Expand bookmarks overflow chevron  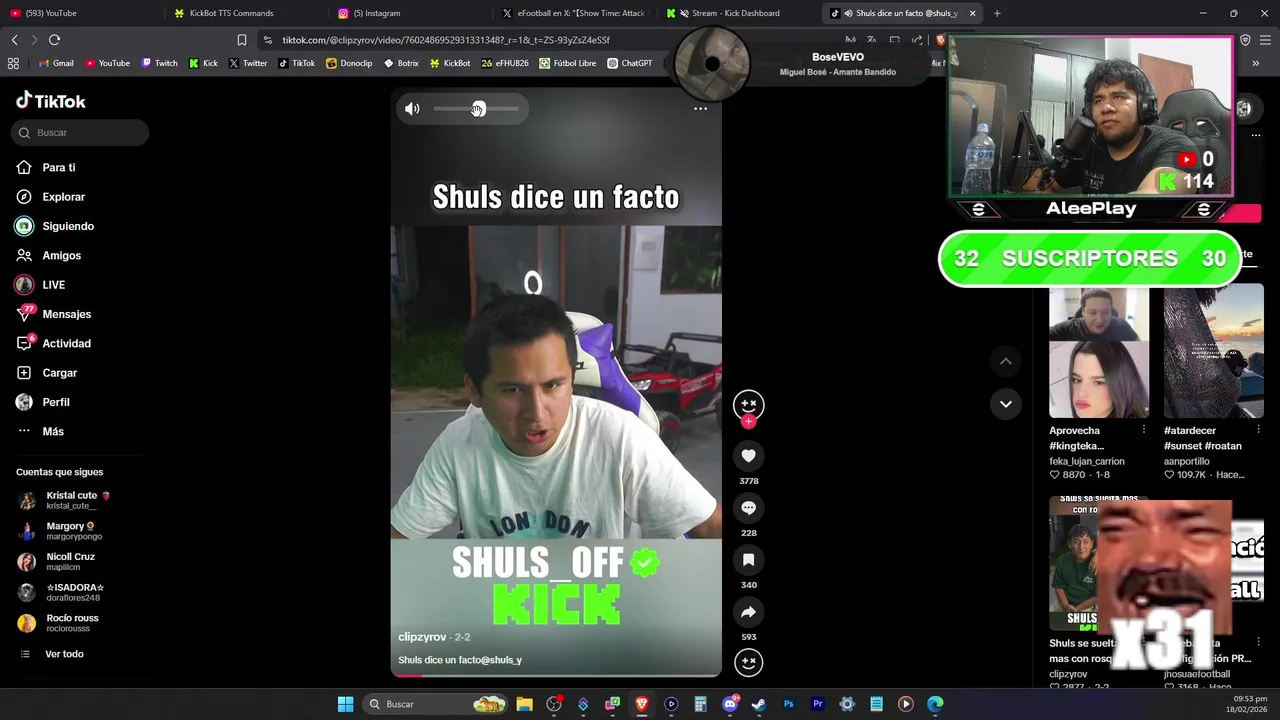tap(1255, 63)
